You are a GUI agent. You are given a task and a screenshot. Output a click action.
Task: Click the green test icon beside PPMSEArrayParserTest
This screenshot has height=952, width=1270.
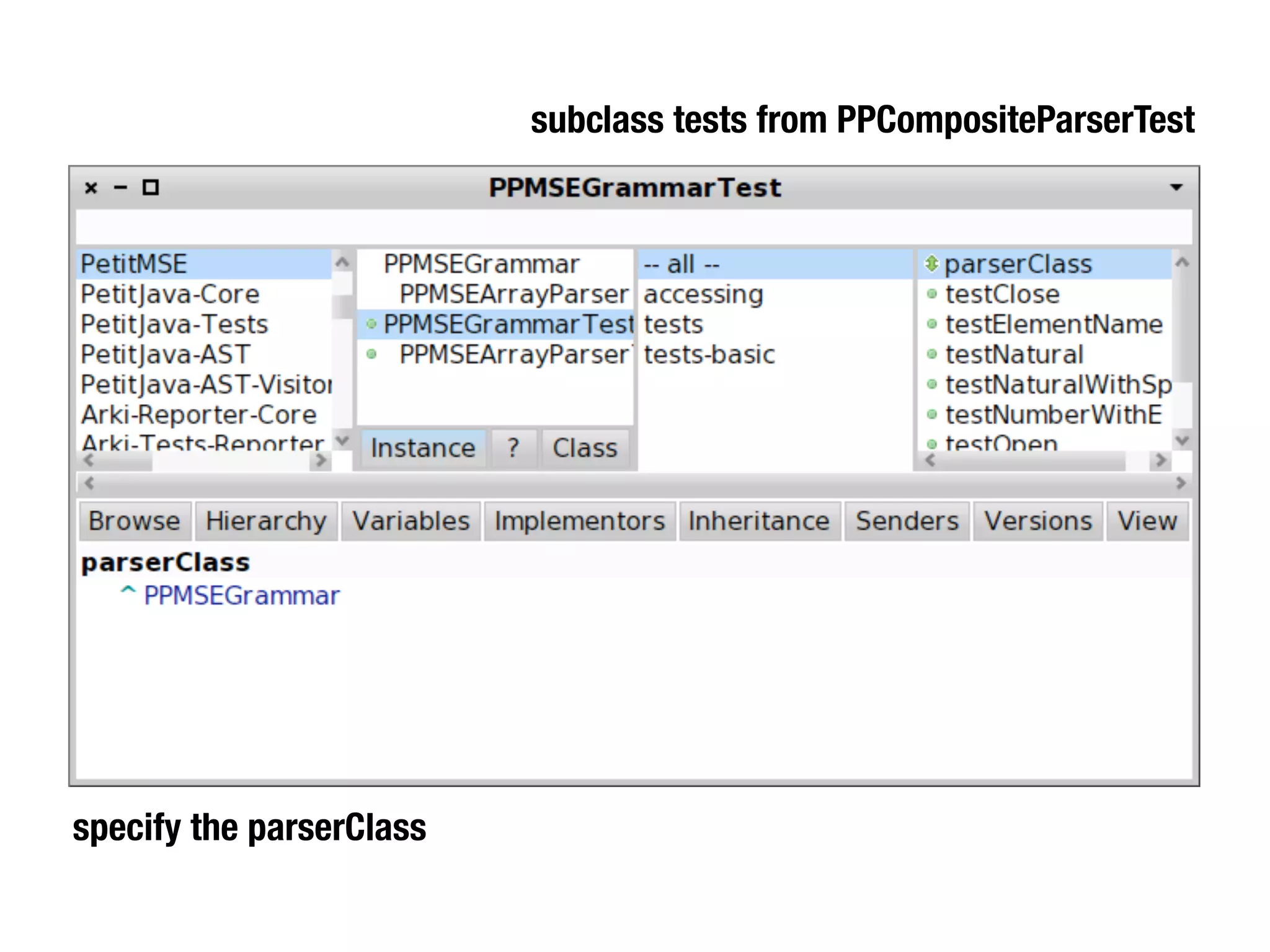pos(371,355)
